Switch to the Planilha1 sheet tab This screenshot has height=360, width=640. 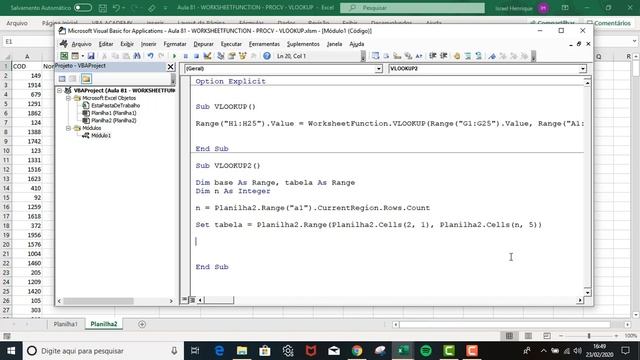pos(65,324)
